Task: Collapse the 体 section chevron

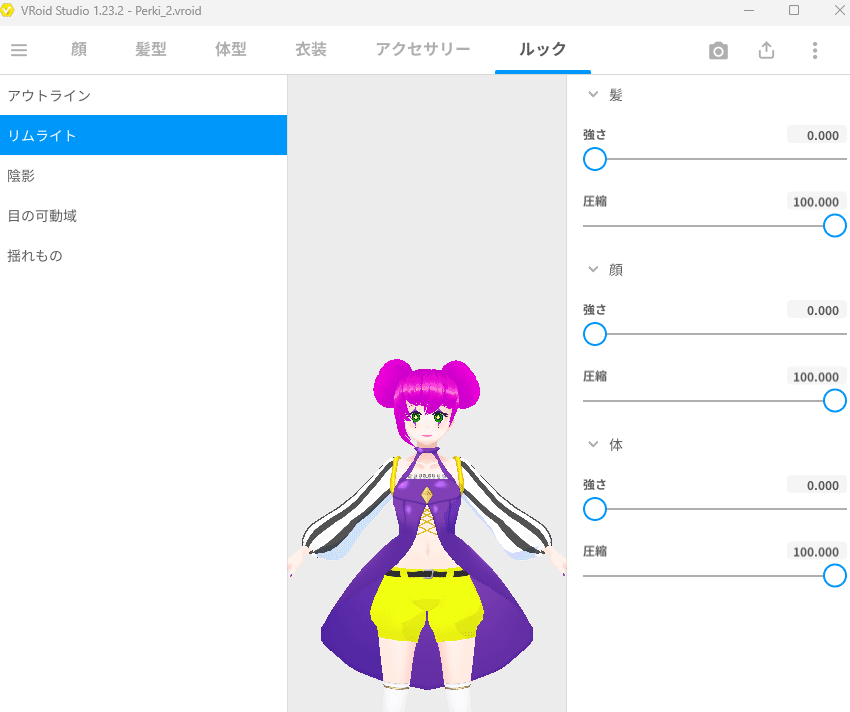Action: point(593,444)
